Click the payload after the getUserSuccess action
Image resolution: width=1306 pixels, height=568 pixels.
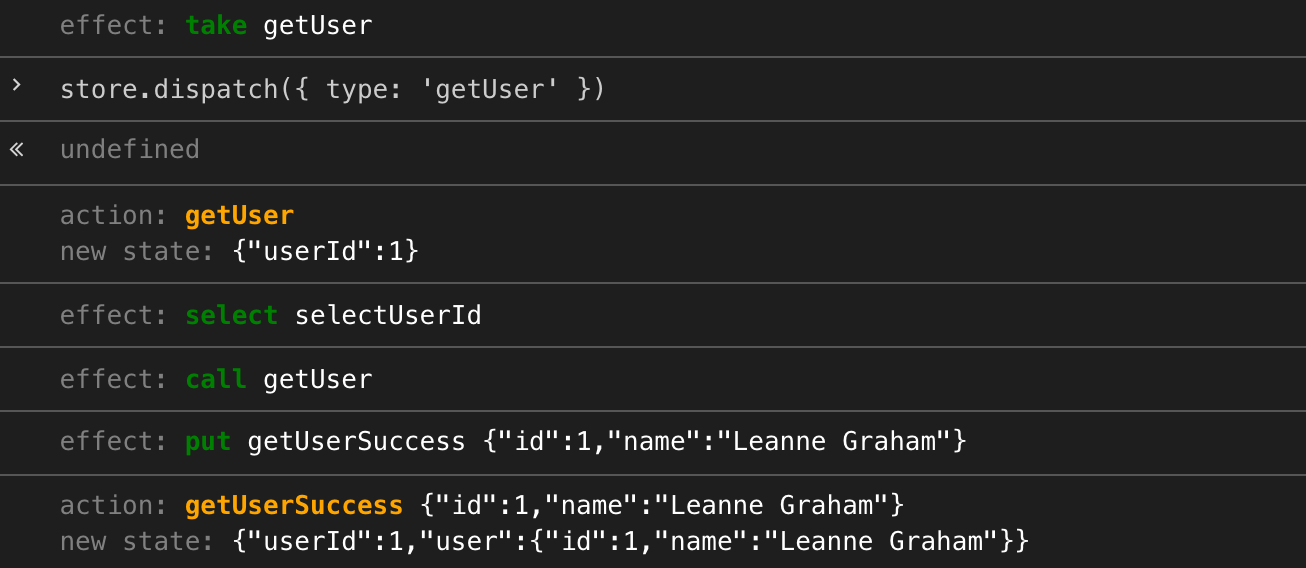click(x=662, y=505)
